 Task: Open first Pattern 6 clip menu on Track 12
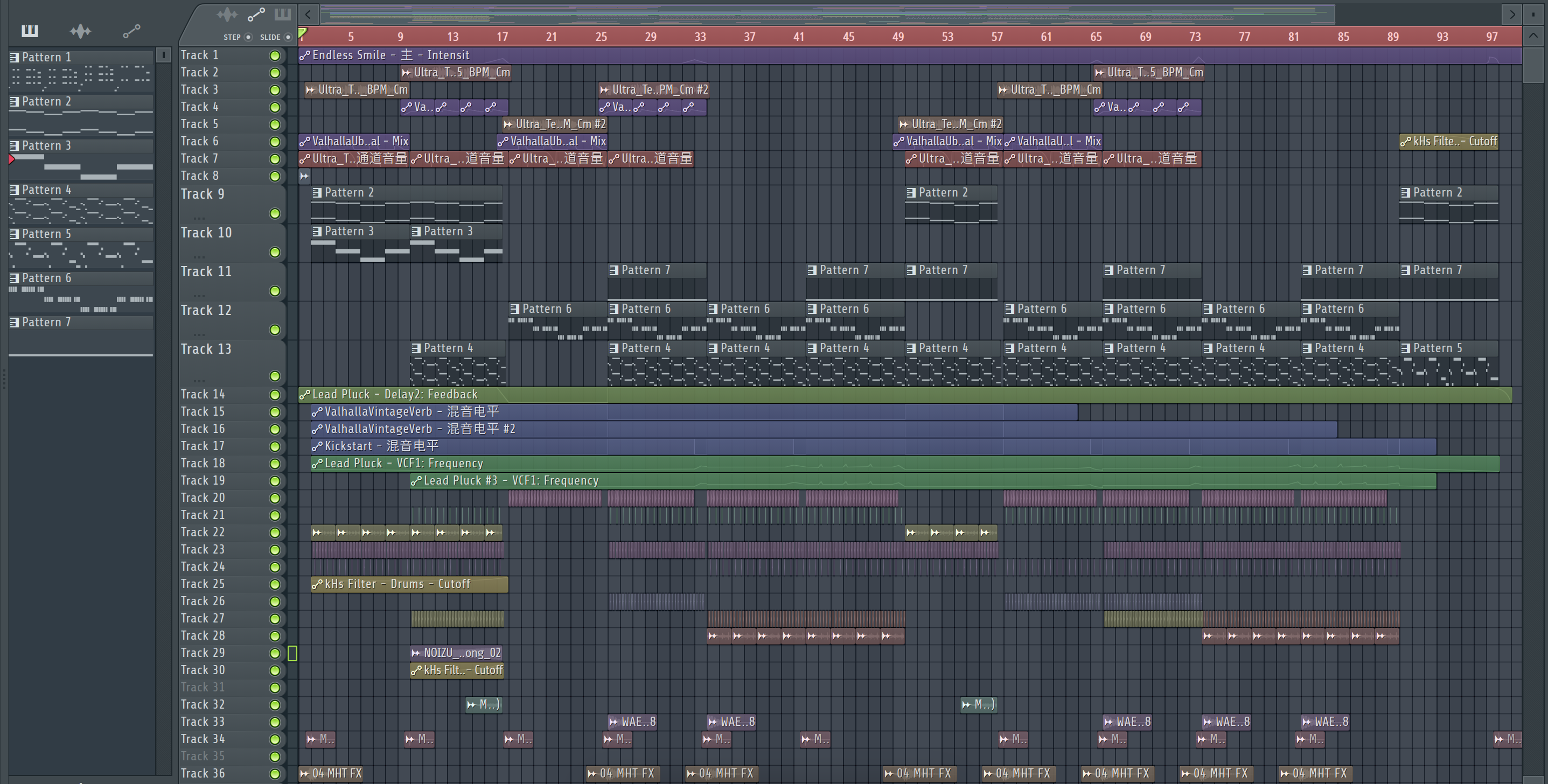514,309
